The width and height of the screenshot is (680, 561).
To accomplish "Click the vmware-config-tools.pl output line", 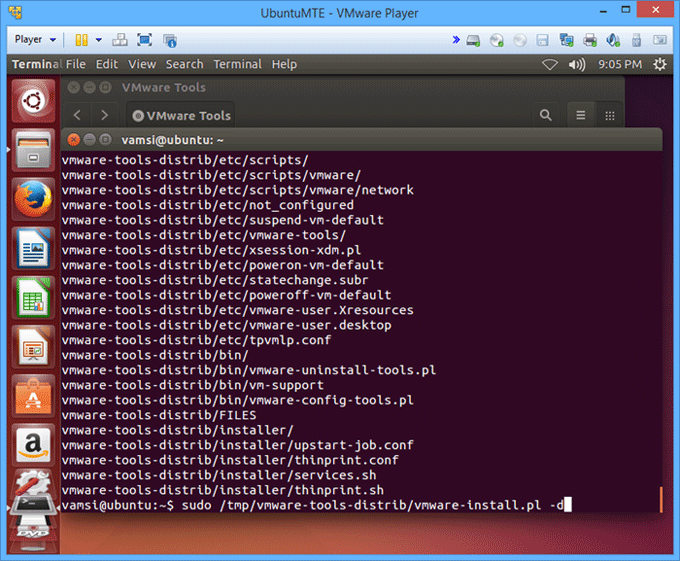I will [x=237, y=400].
